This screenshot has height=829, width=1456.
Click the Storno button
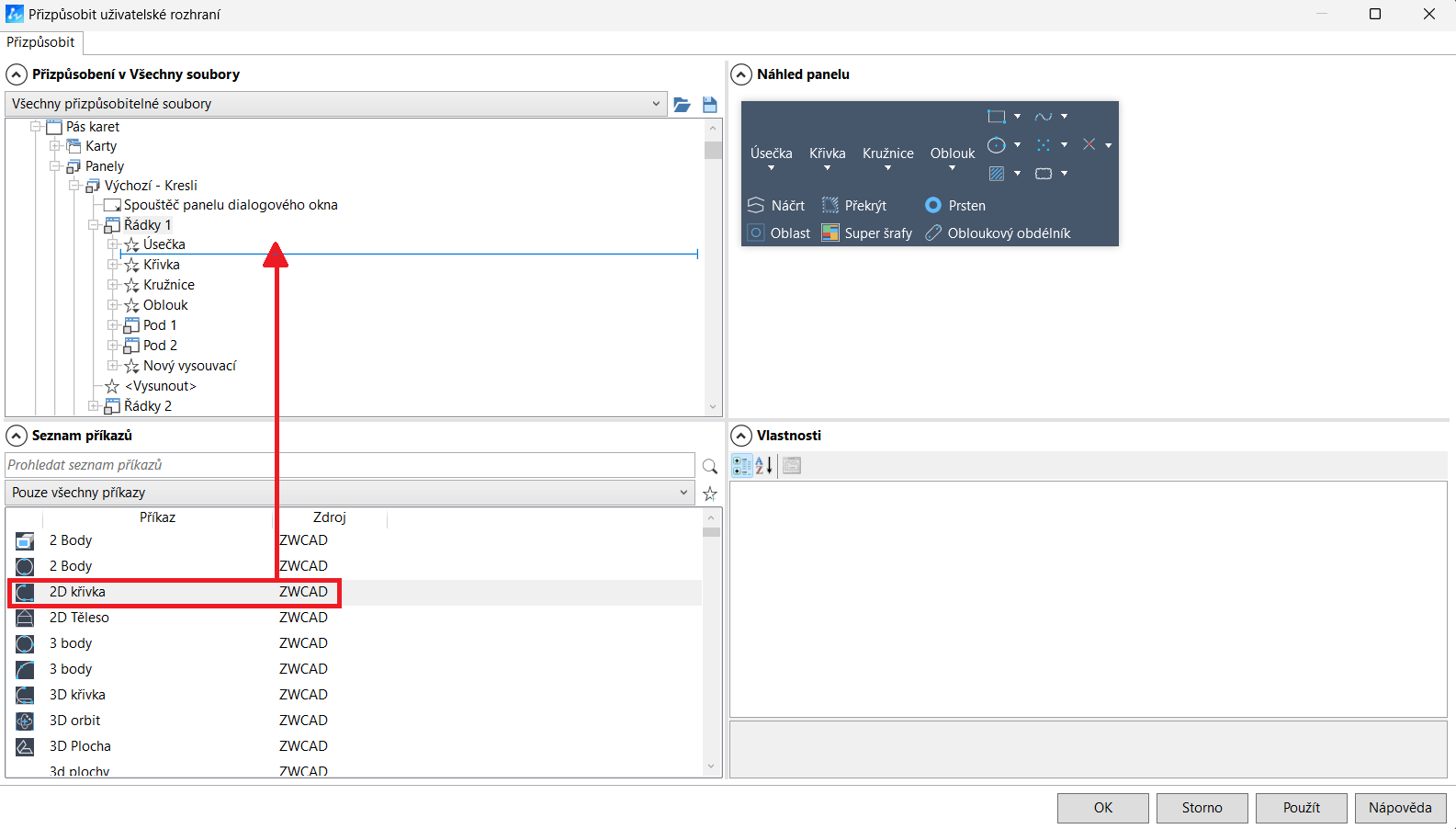pos(1202,808)
